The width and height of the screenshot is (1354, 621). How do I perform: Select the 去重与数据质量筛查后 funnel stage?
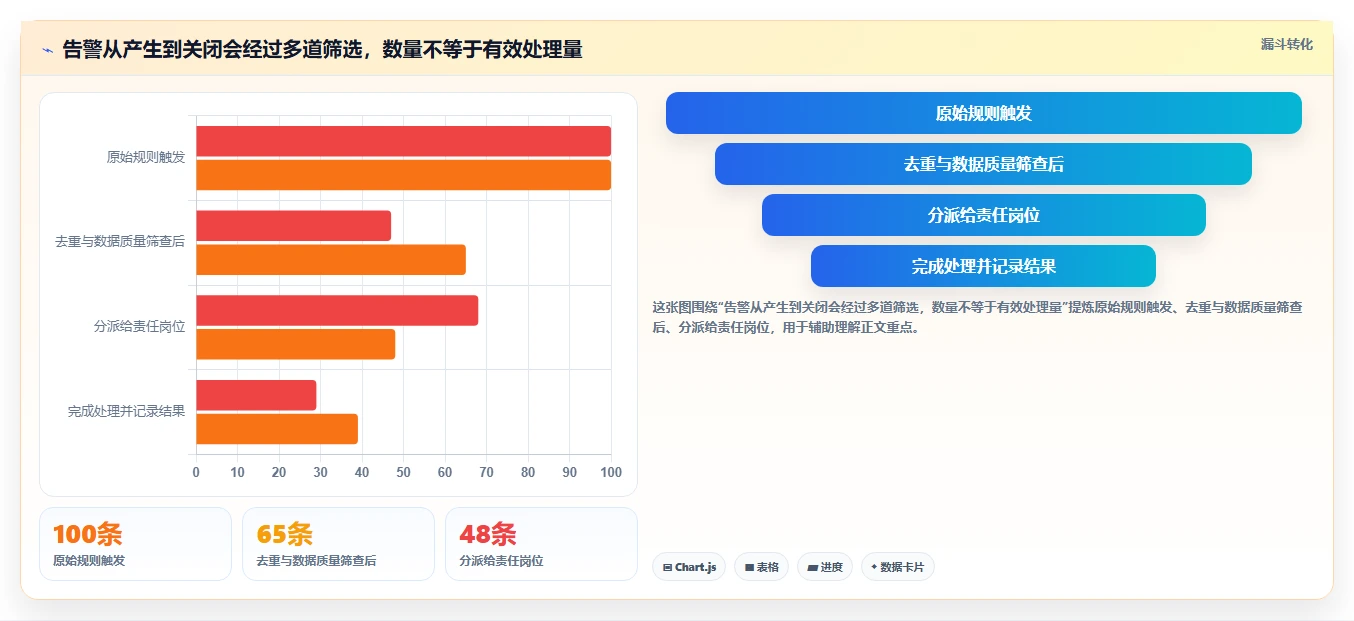point(984,164)
